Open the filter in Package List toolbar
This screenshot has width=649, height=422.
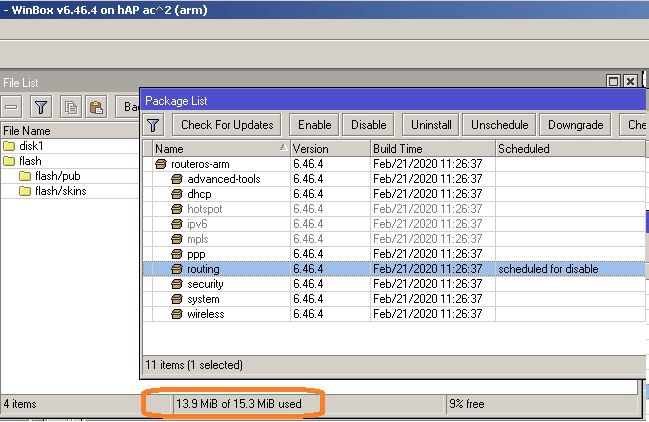[153, 125]
